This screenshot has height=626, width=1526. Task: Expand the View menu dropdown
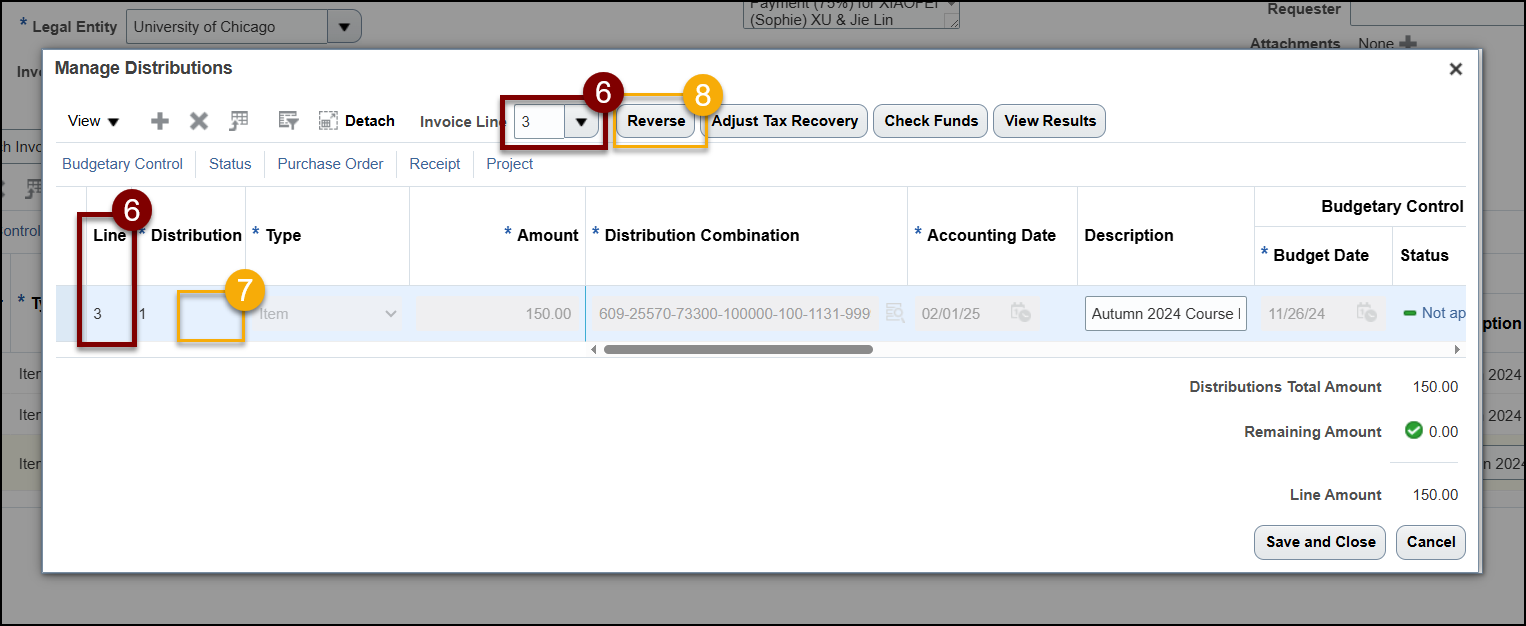(93, 121)
